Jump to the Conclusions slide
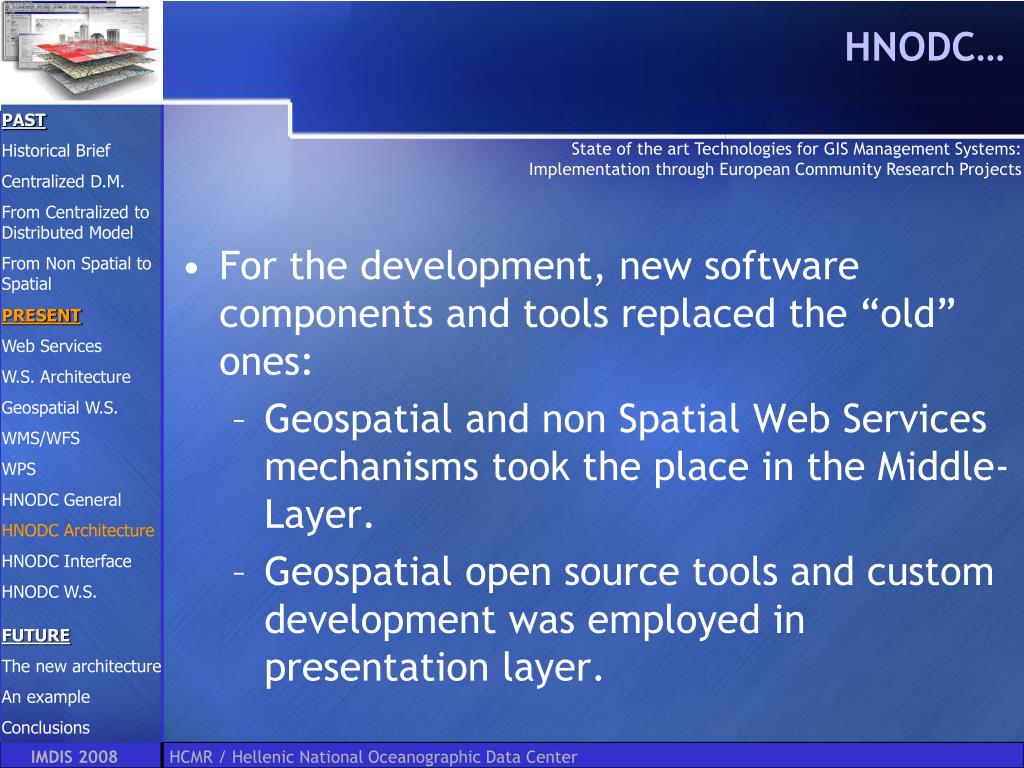Image resolution: width=1024 pixels, height=768 pixels. tap(46, 728)
